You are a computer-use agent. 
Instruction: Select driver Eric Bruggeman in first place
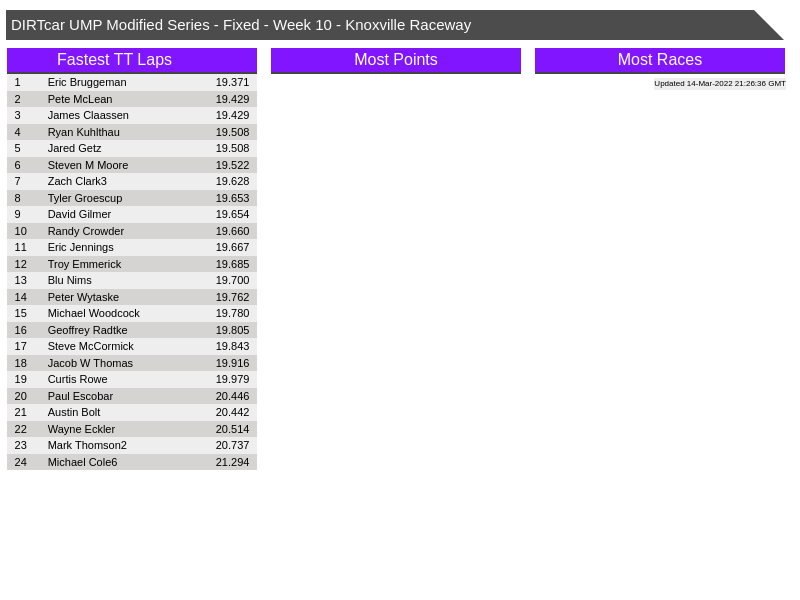click(87, 82)
